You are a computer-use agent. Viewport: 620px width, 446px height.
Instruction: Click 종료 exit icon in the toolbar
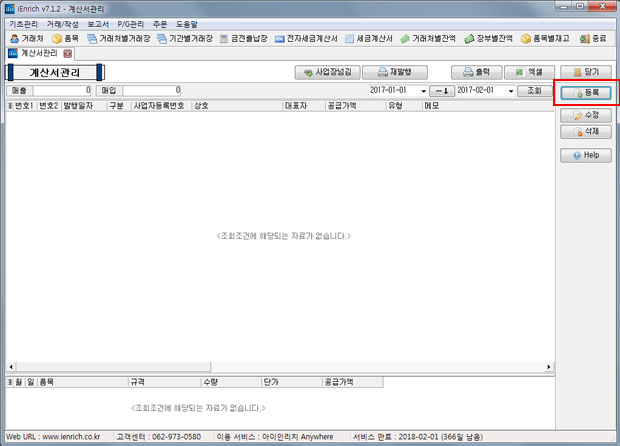pos(593,38)
